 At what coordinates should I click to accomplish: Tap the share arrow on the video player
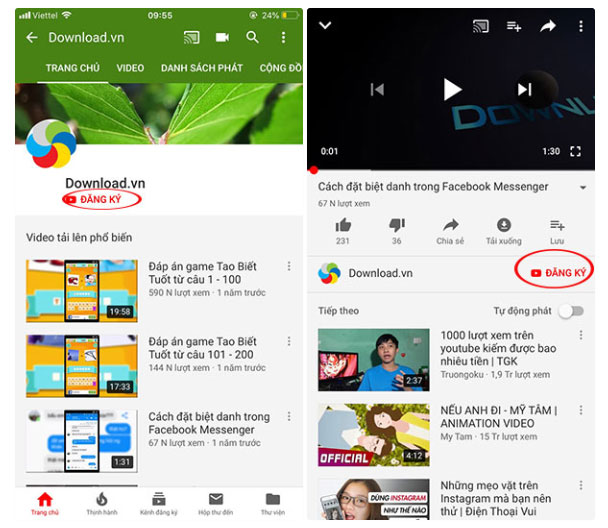coord(548,26)
